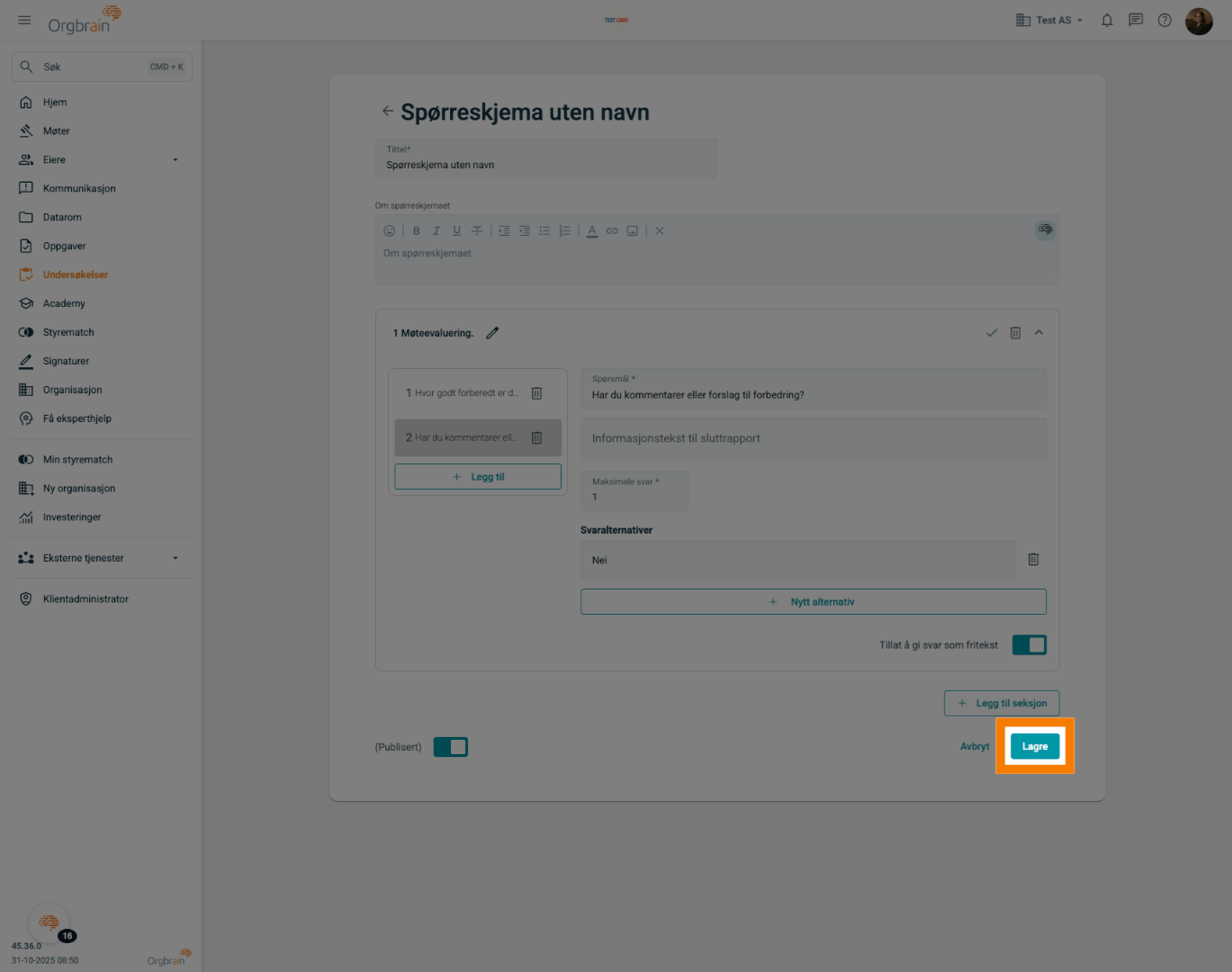Screen dimensions: 1232x972
Task: Insert a numbered list
Action: coord(564,231)
